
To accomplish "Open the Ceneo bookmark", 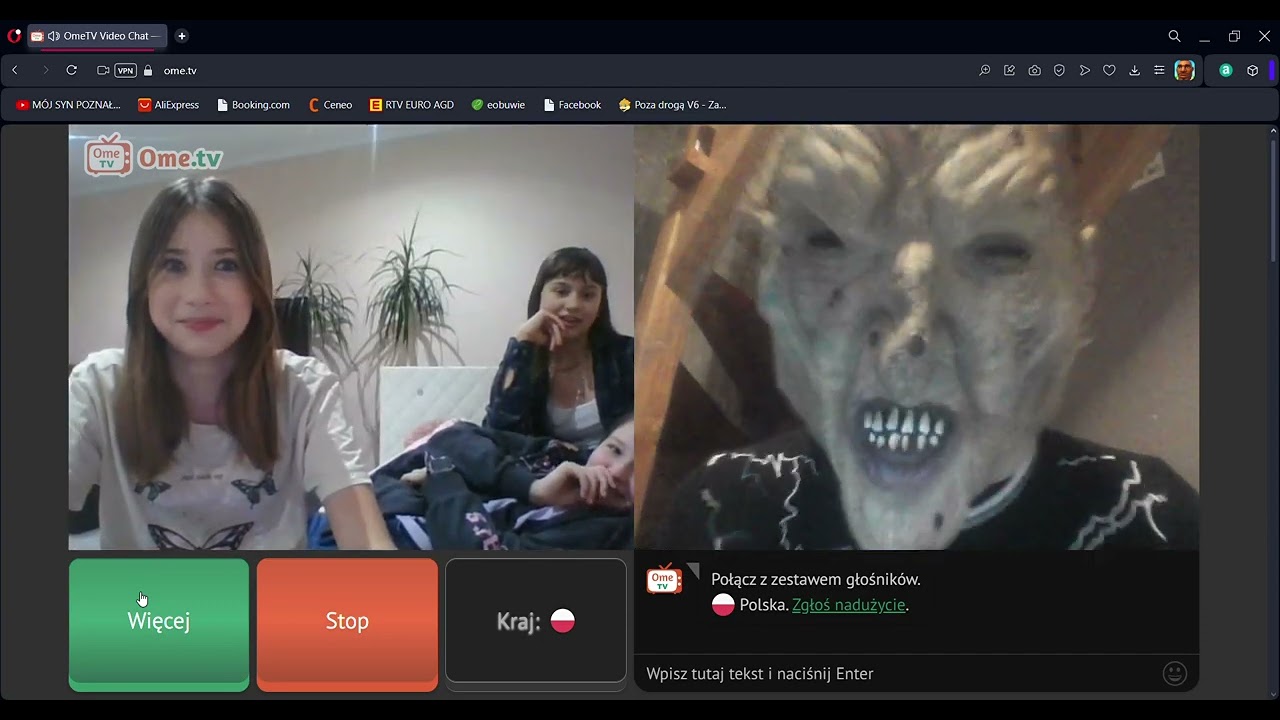I will 330,105.
